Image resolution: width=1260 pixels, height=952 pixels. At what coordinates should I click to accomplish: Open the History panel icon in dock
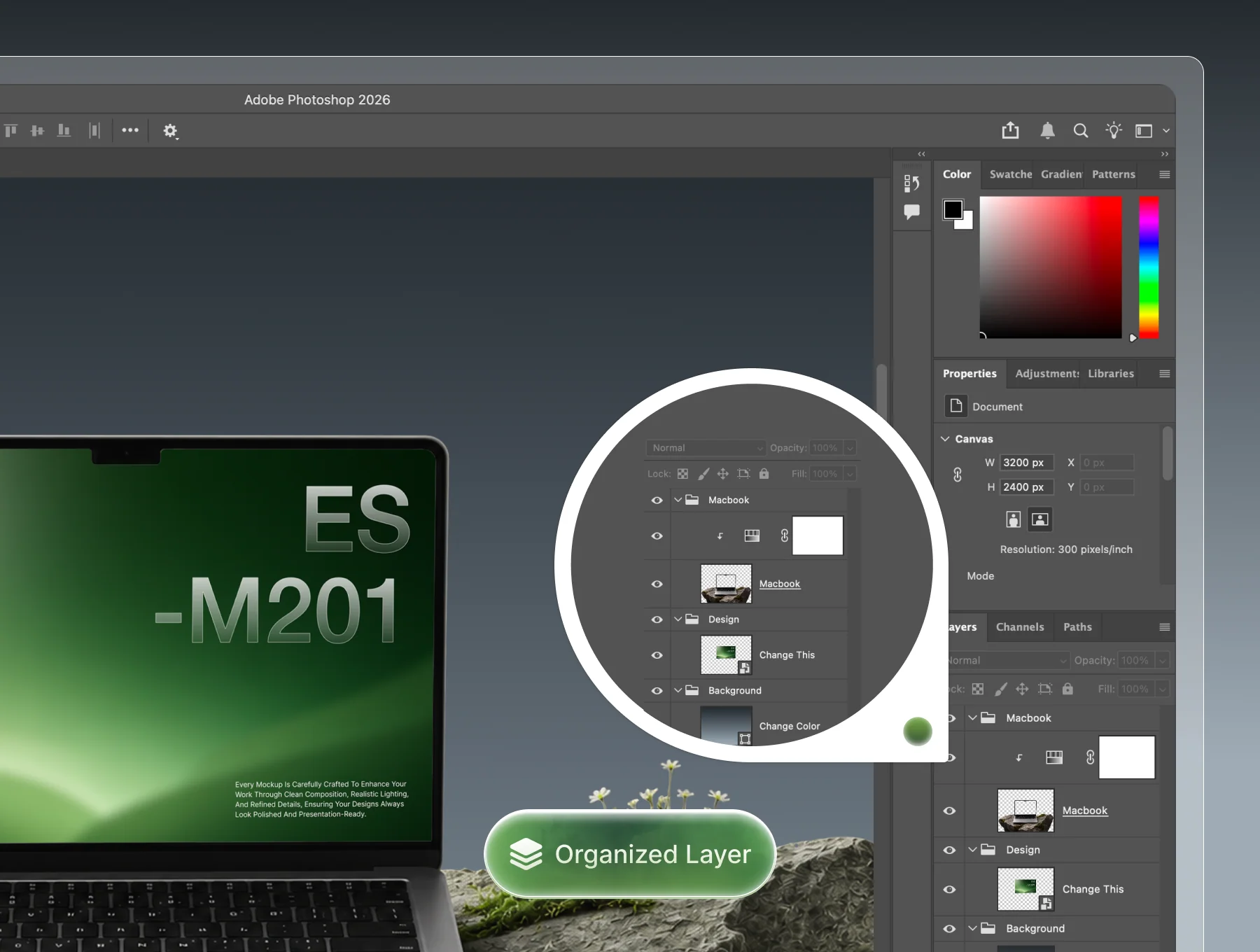[x=911, y=183]
